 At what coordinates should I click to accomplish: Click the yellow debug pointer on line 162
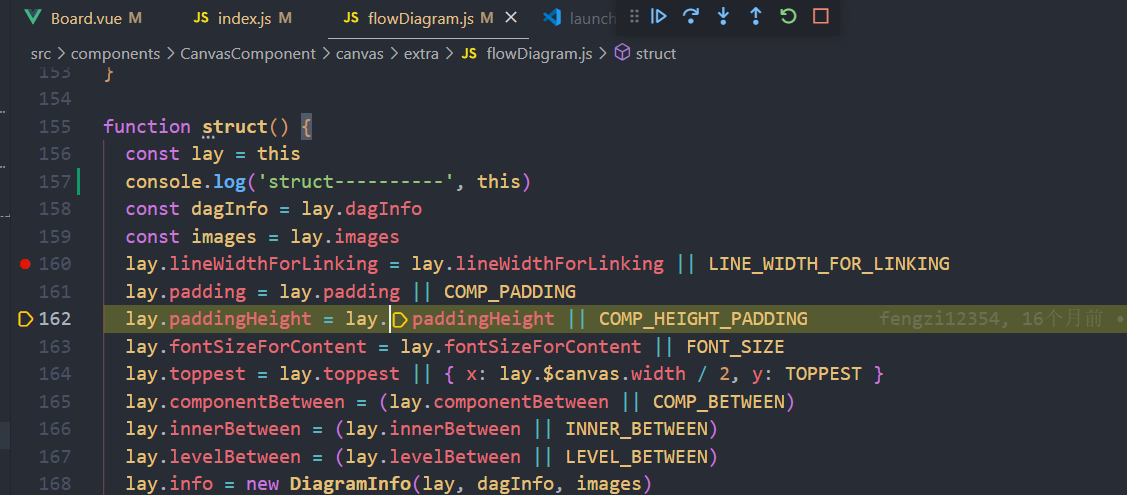pos(24,319)
